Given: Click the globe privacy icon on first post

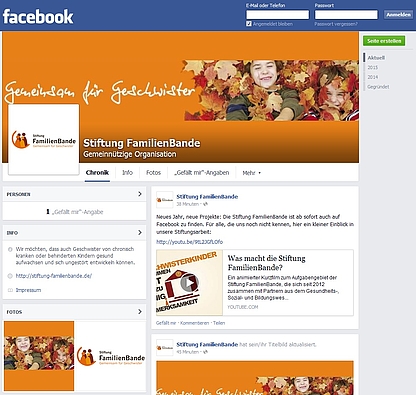Looking at the screenshot, I should [x=205, y=204].
